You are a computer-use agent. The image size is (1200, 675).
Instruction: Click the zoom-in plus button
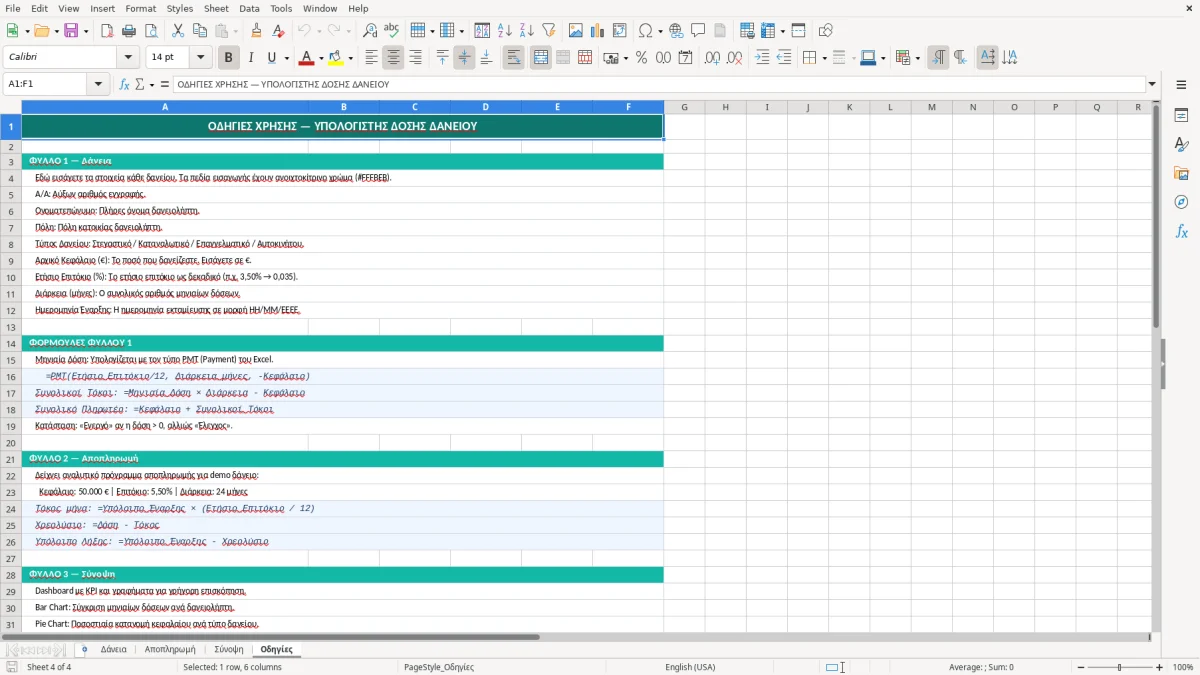pyautogui.click(x=1160, y=667)
